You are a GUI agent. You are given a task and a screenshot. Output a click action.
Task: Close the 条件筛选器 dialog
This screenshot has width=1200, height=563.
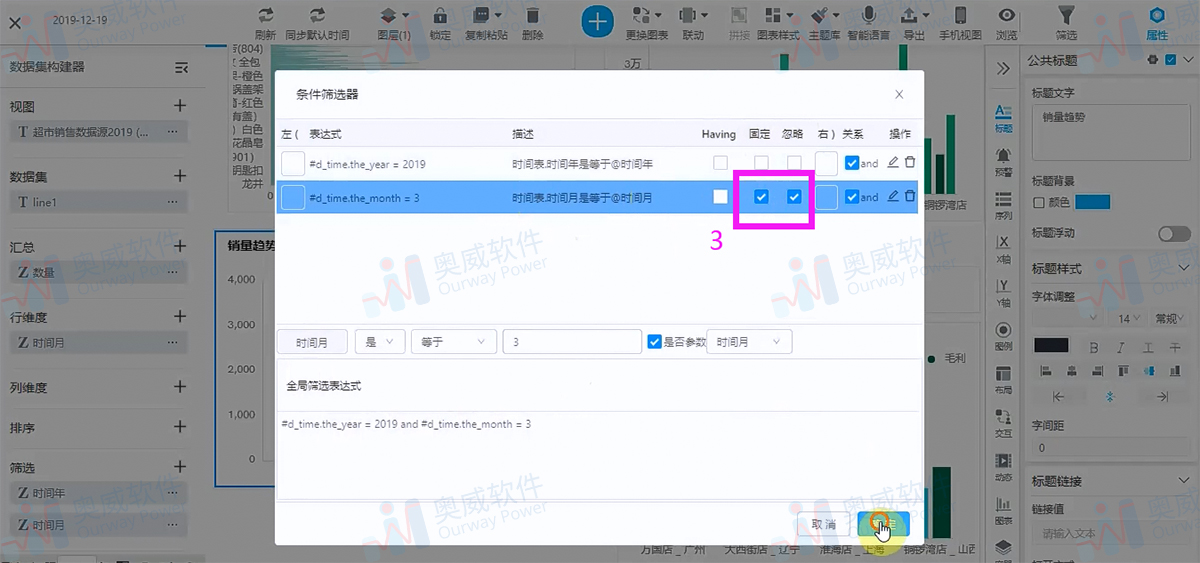point(899,95)
